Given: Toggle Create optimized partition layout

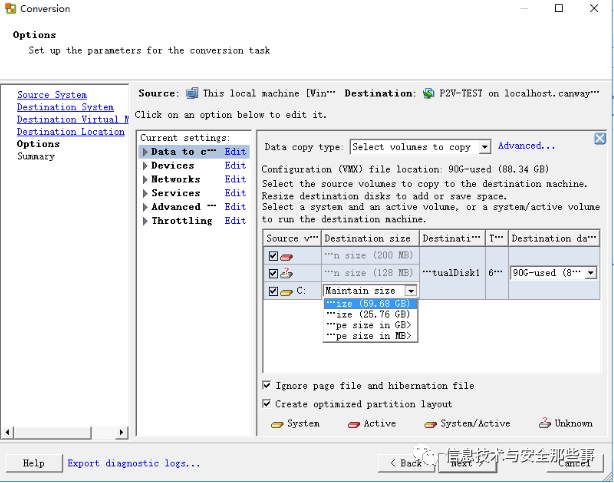Looking at the screenshot, I should pos(267,403).
